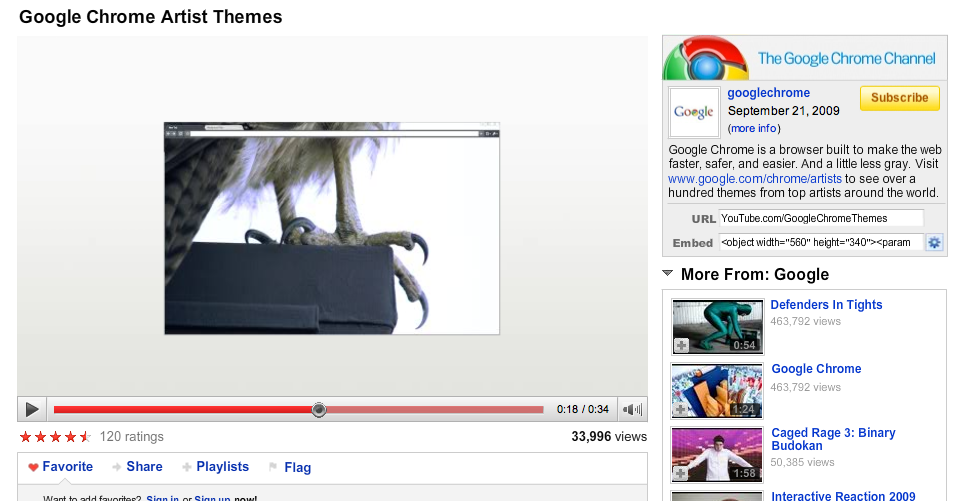The width and height of the screenshot is (971, 501).
Task: Open the Defenders In Tights video link
Action: (x=826, y=305)
